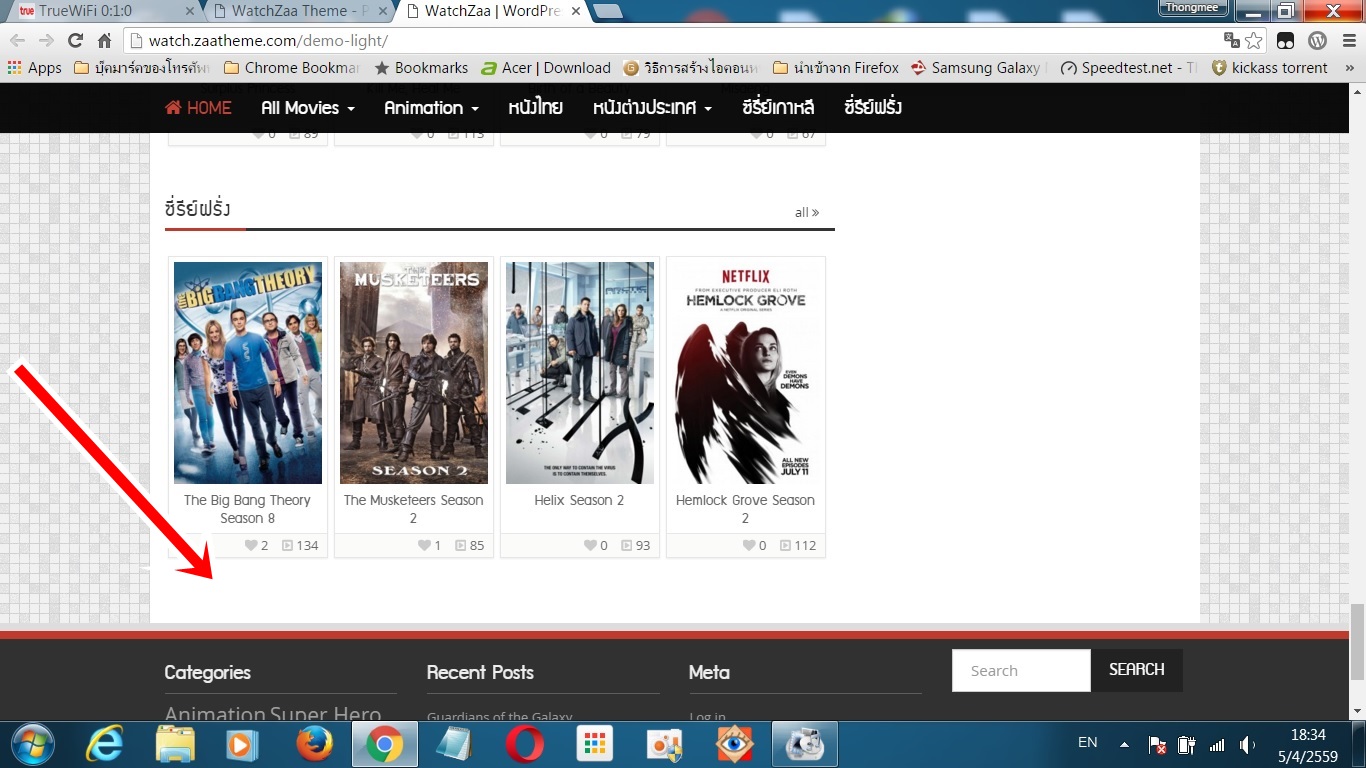Click the Thongmee profile button
Screen dimensions: 1366x768
coord(1193,8)
